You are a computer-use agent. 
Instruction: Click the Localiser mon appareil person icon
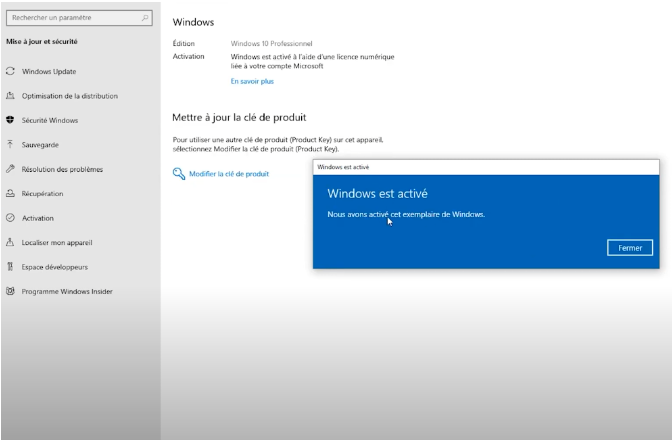[x=10, y=242]
